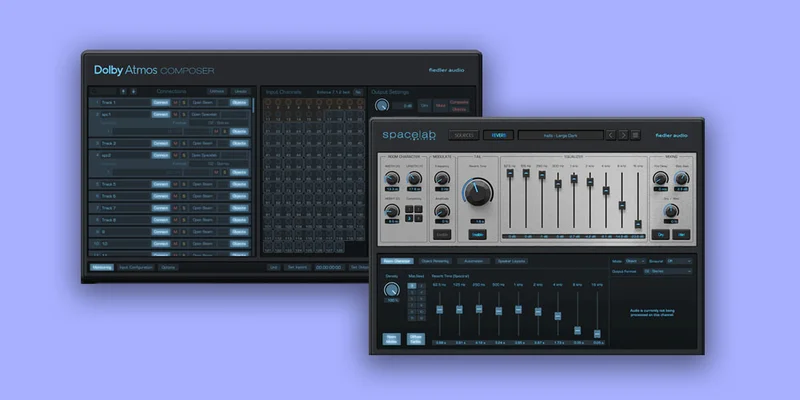The height and width of the screenshot is (400, 800).
Task: Open the Mode dropdown in Spacelab
Action: (635, 261)
